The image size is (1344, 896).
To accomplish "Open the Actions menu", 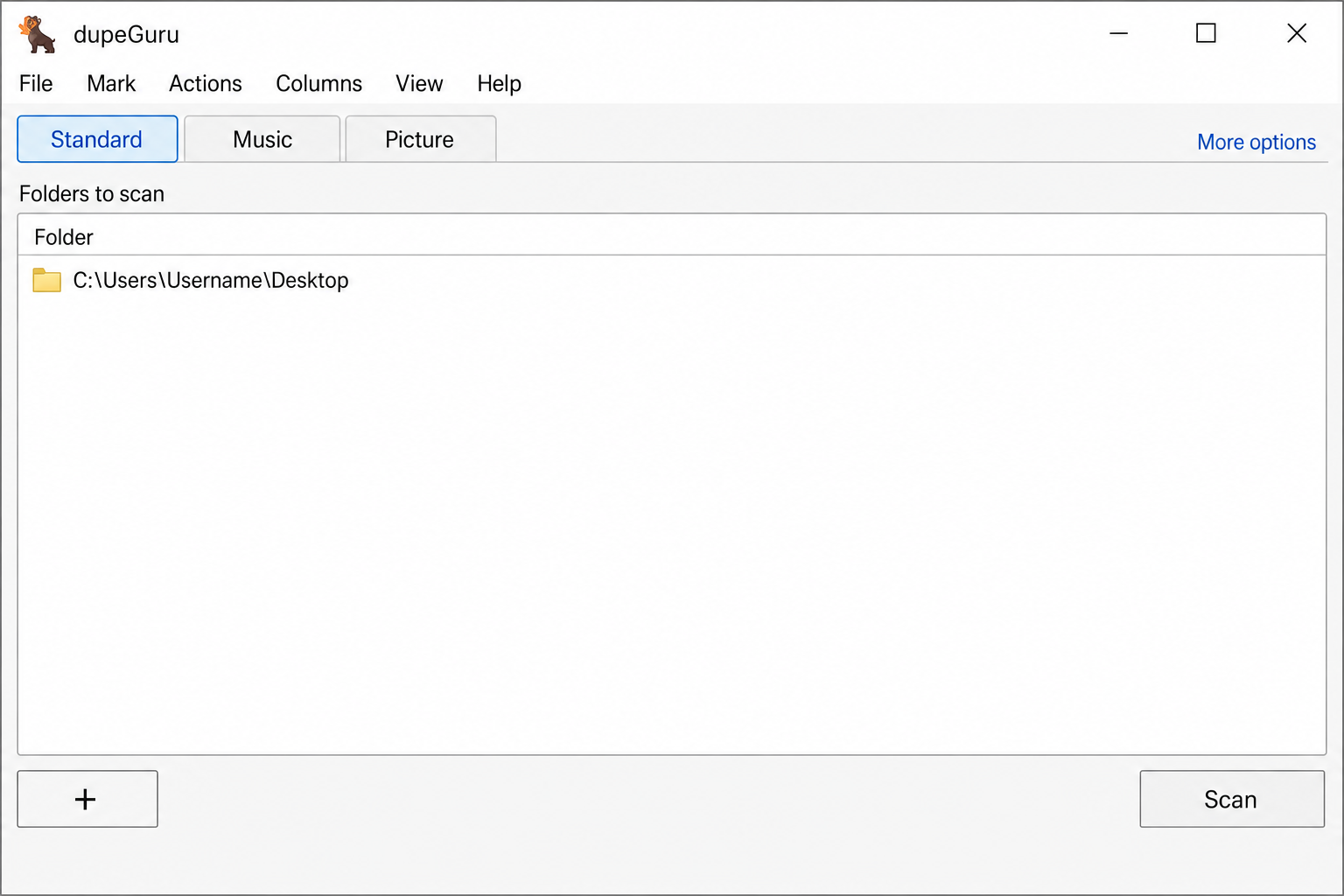I will pos(206,83).
